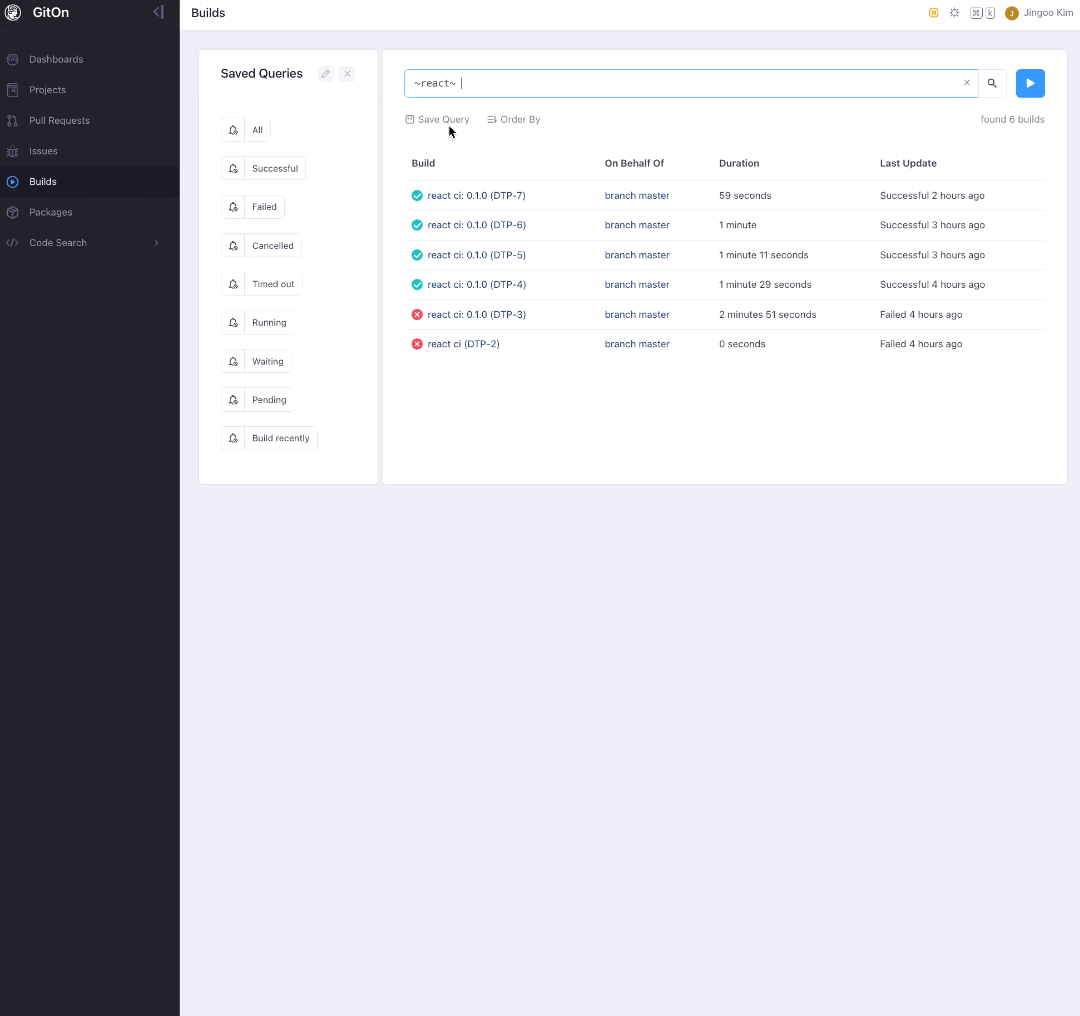The image size is (1080, 1016).
Task: Expand the Code Search submenu chevron
Action: coord(156,242)
